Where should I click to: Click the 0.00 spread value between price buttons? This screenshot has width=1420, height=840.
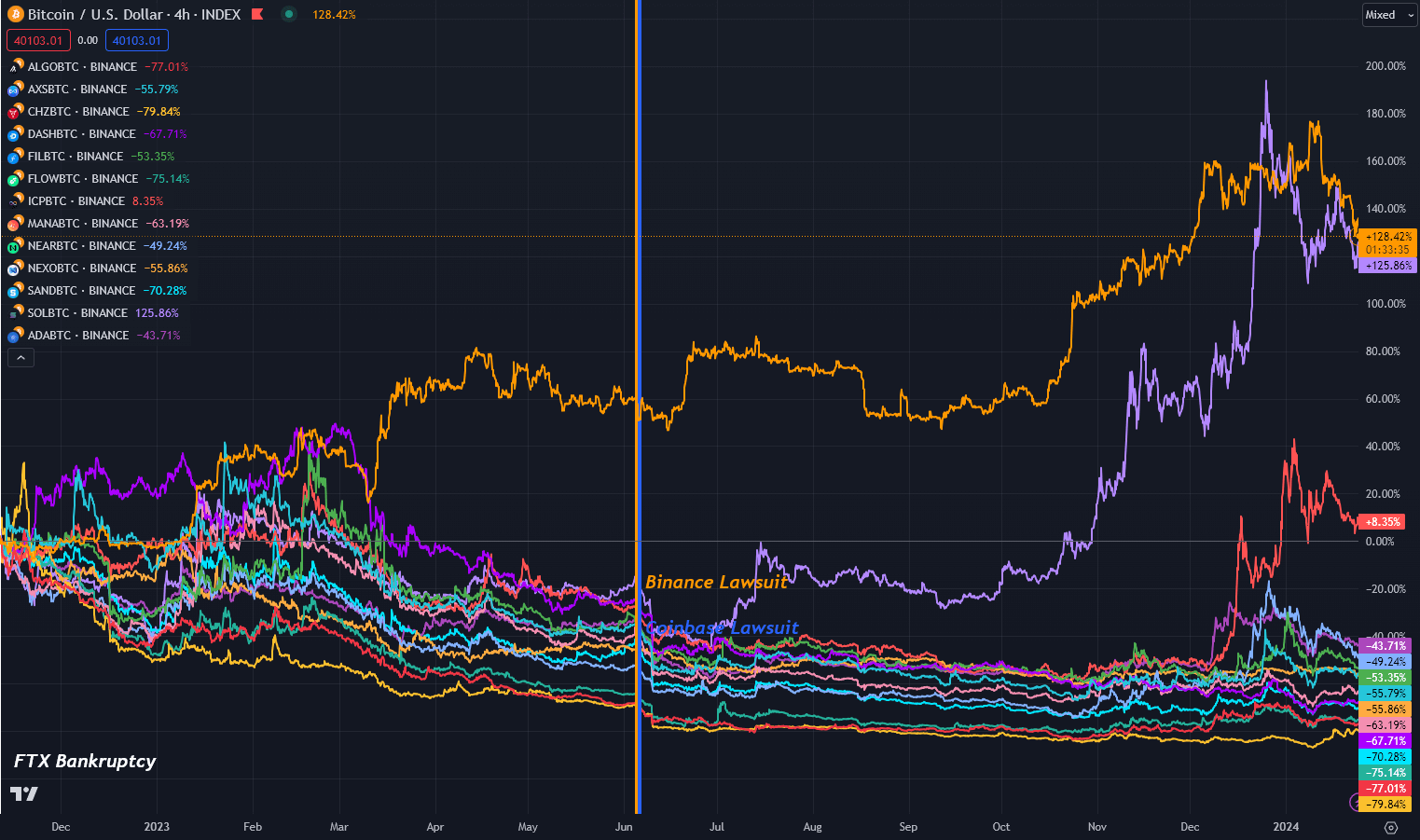tap(88, 40)
